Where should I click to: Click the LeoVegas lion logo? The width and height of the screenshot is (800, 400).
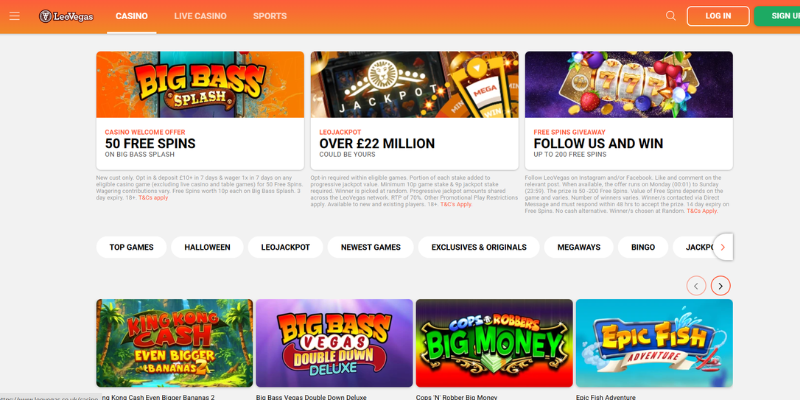coord(66,16)
